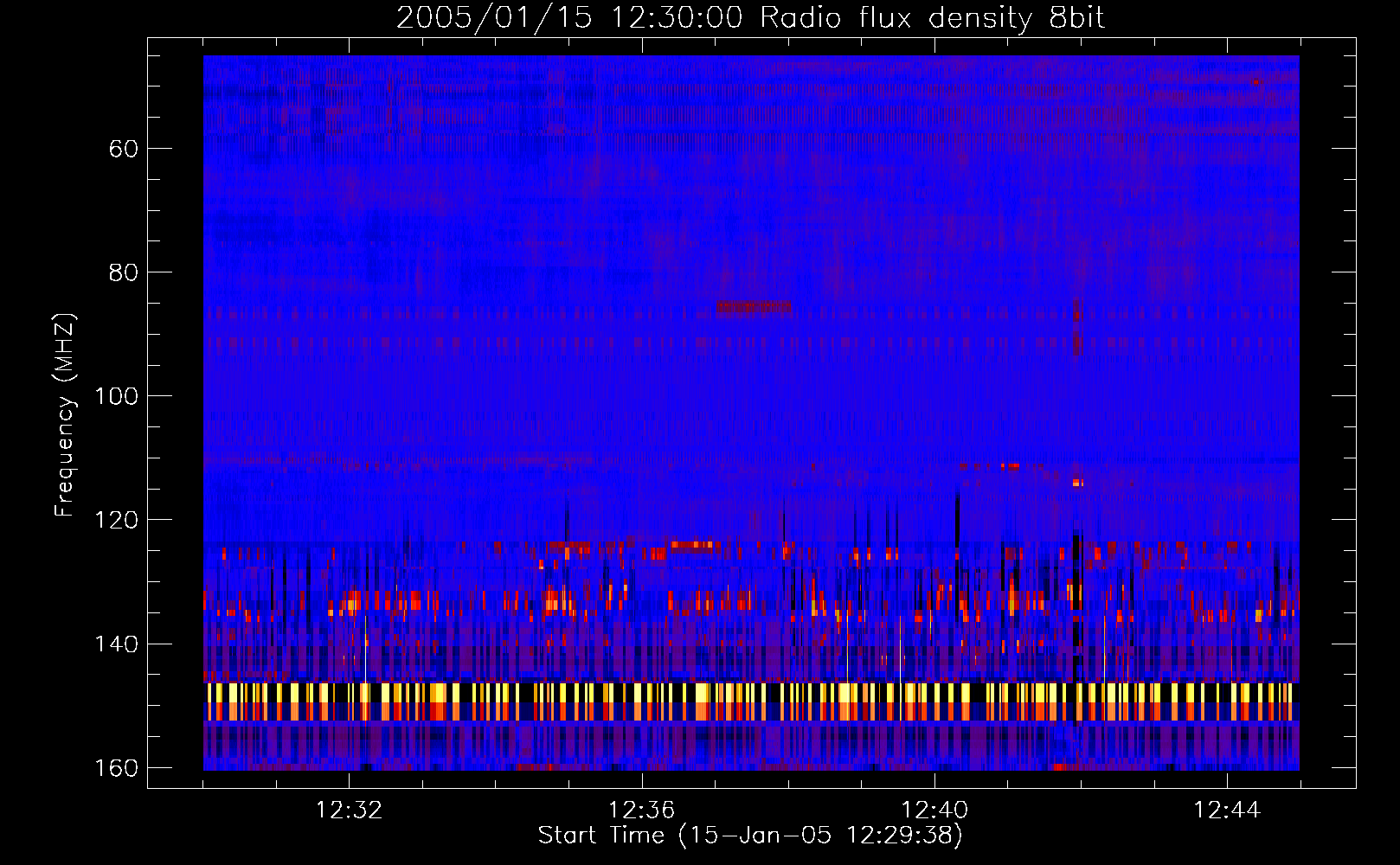
Task: Click the 160 frequency tick label
Action: [x=116, y=768]
